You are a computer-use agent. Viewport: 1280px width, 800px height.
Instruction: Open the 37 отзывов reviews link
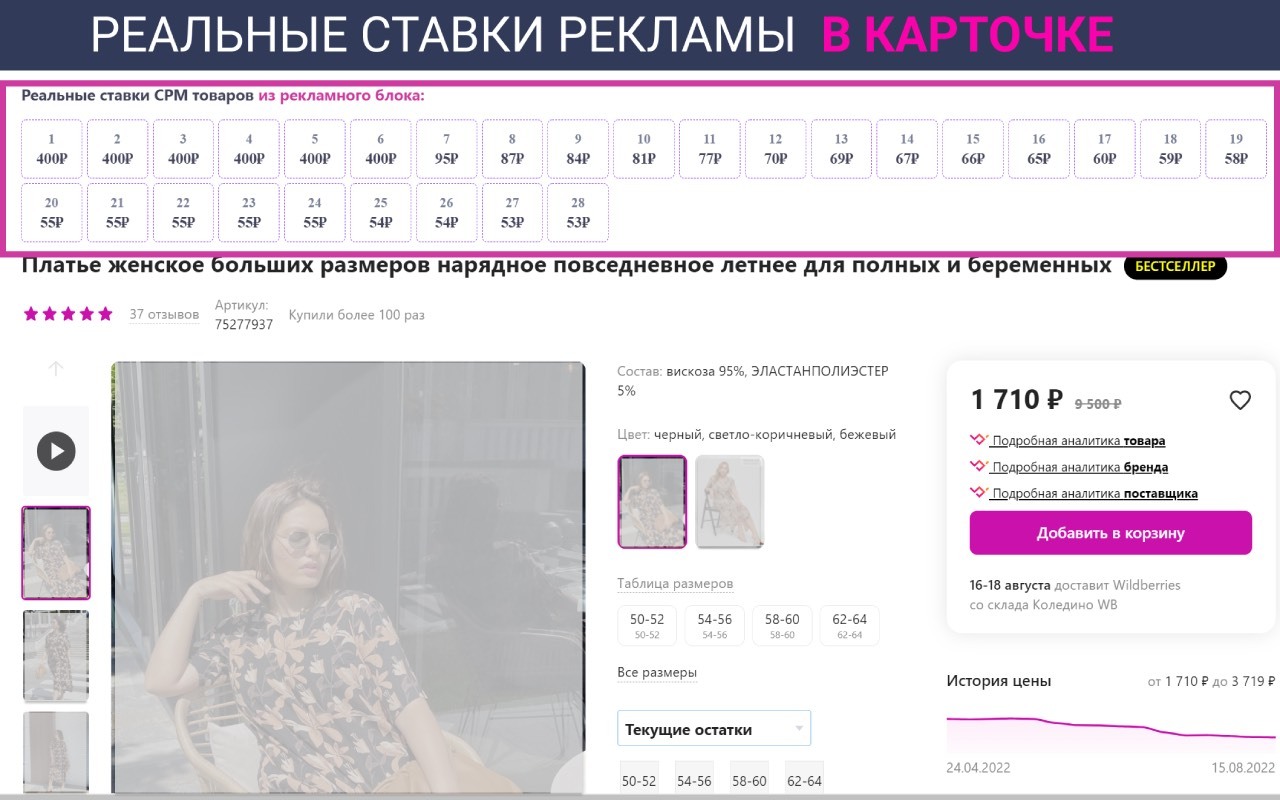pos(164,315)
